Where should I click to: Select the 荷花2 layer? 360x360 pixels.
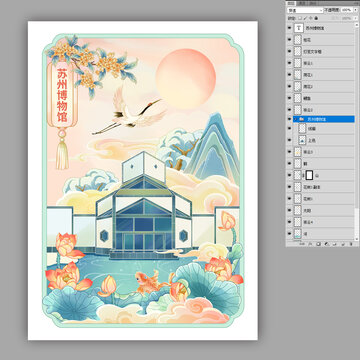[321, 87]
